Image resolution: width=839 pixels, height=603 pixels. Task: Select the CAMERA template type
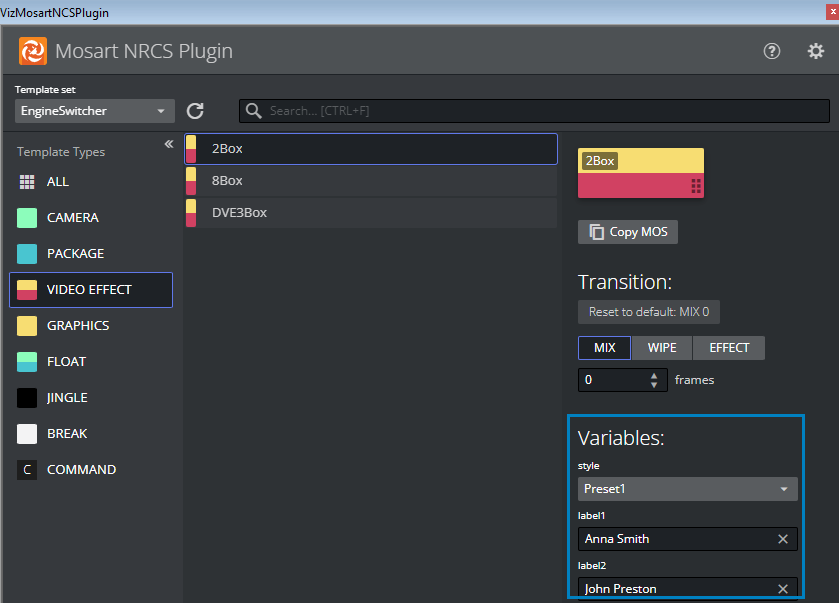(x=72, y=218)
